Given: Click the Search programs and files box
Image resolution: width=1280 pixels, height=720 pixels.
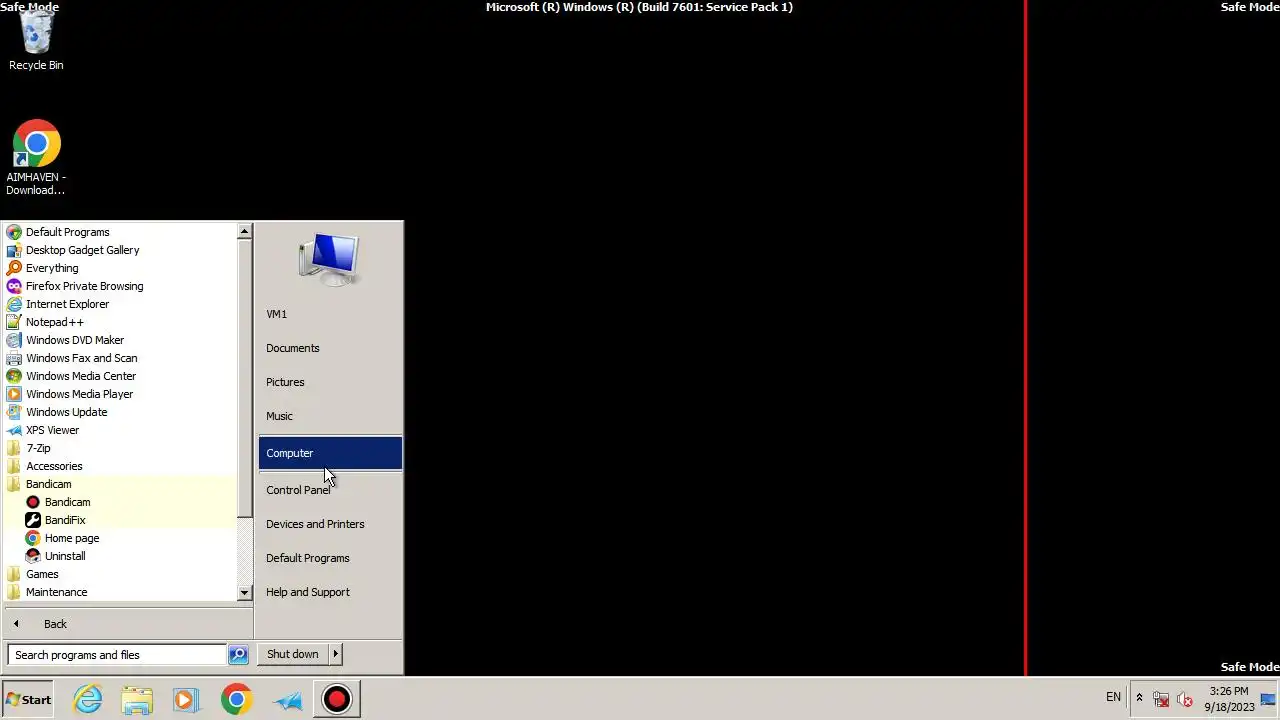Looking at the screenshot, I should pyautogui.click(x=117, y=655).
